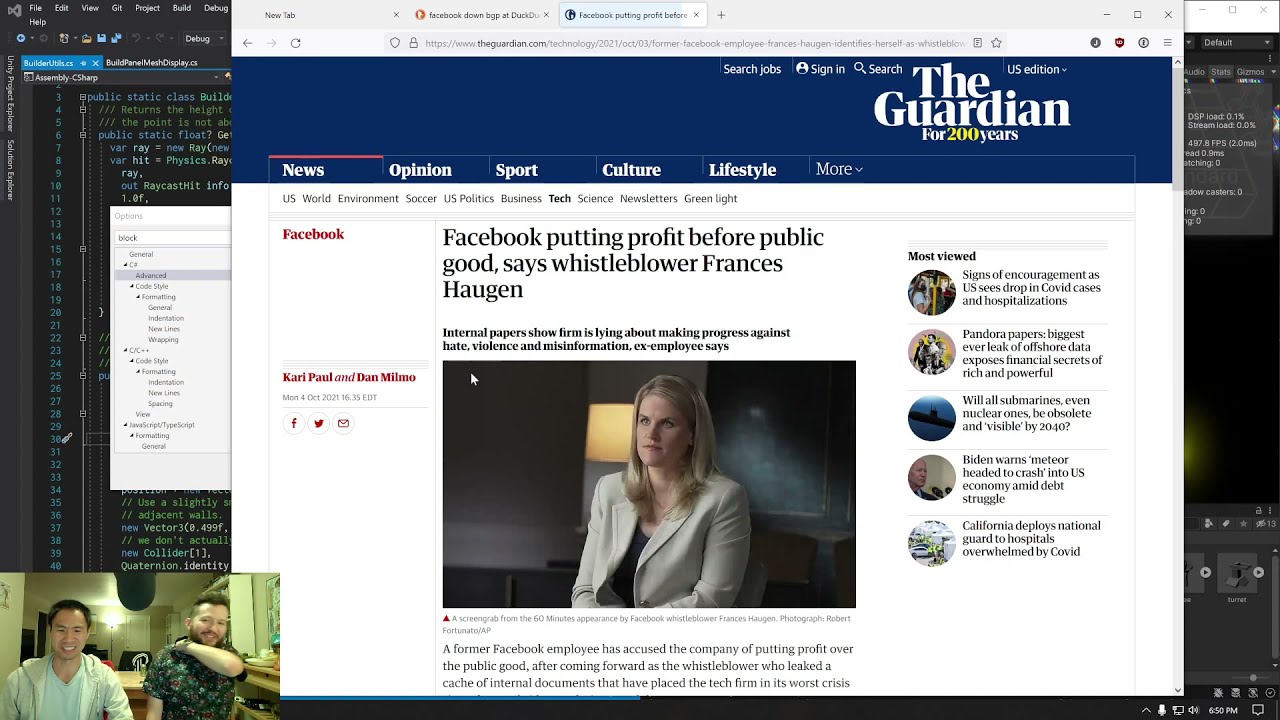
Task: Open the Debug configuration dropdown
Action: (x=205, y=38)
